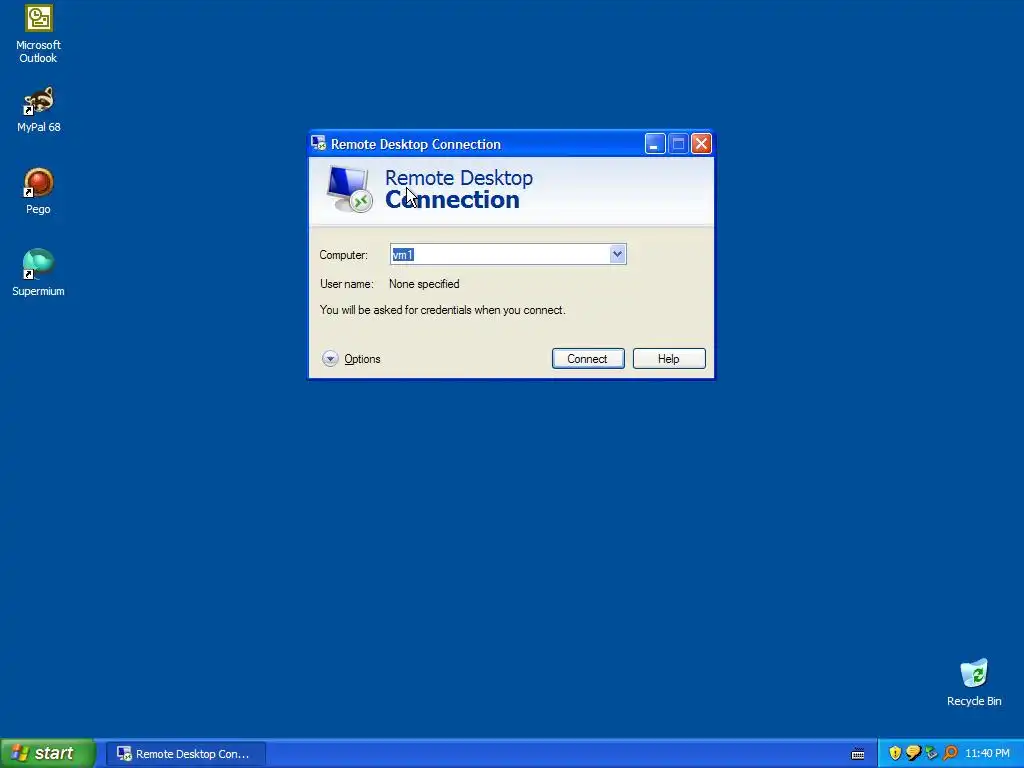Click the keyboard icon on the taskbar

click(x=858, y=754)
